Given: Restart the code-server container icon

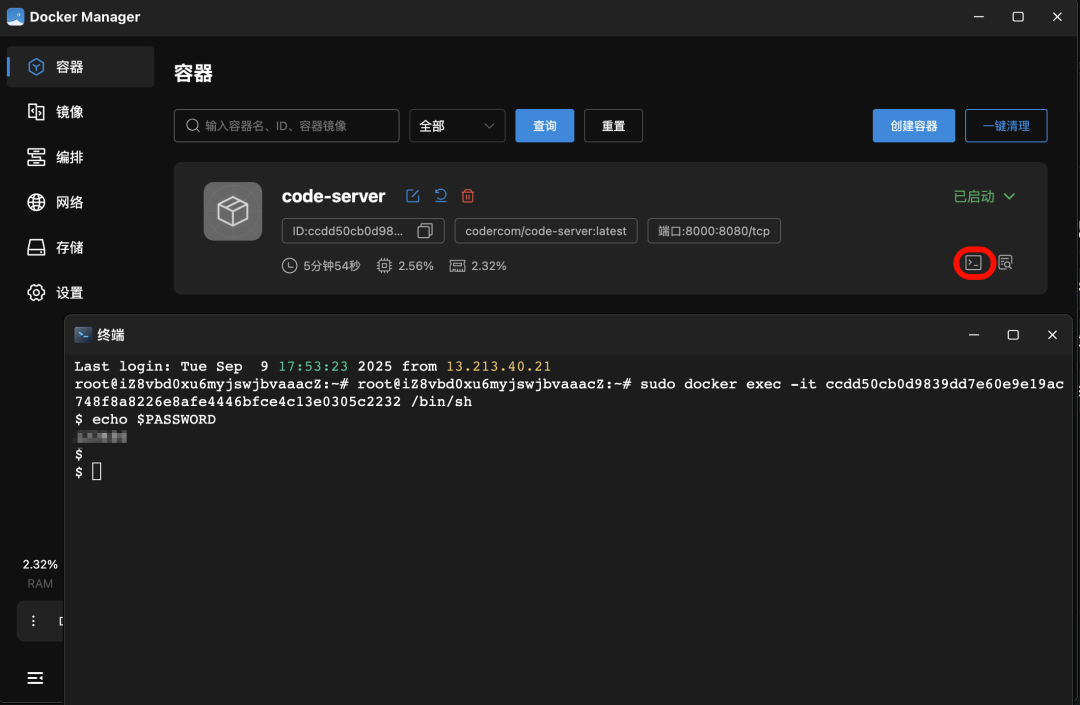Looking at the screenshot, I should click(x=441, y=196).
